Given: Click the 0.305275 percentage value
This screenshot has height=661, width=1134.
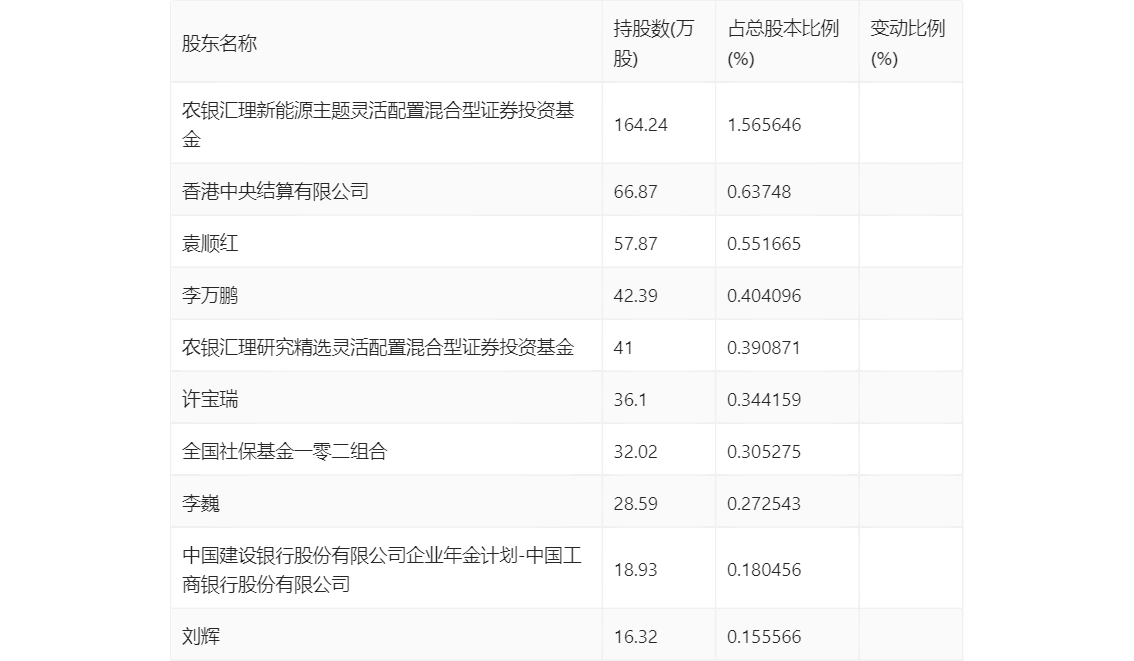Looking at the screenshot, I should 764,452.
